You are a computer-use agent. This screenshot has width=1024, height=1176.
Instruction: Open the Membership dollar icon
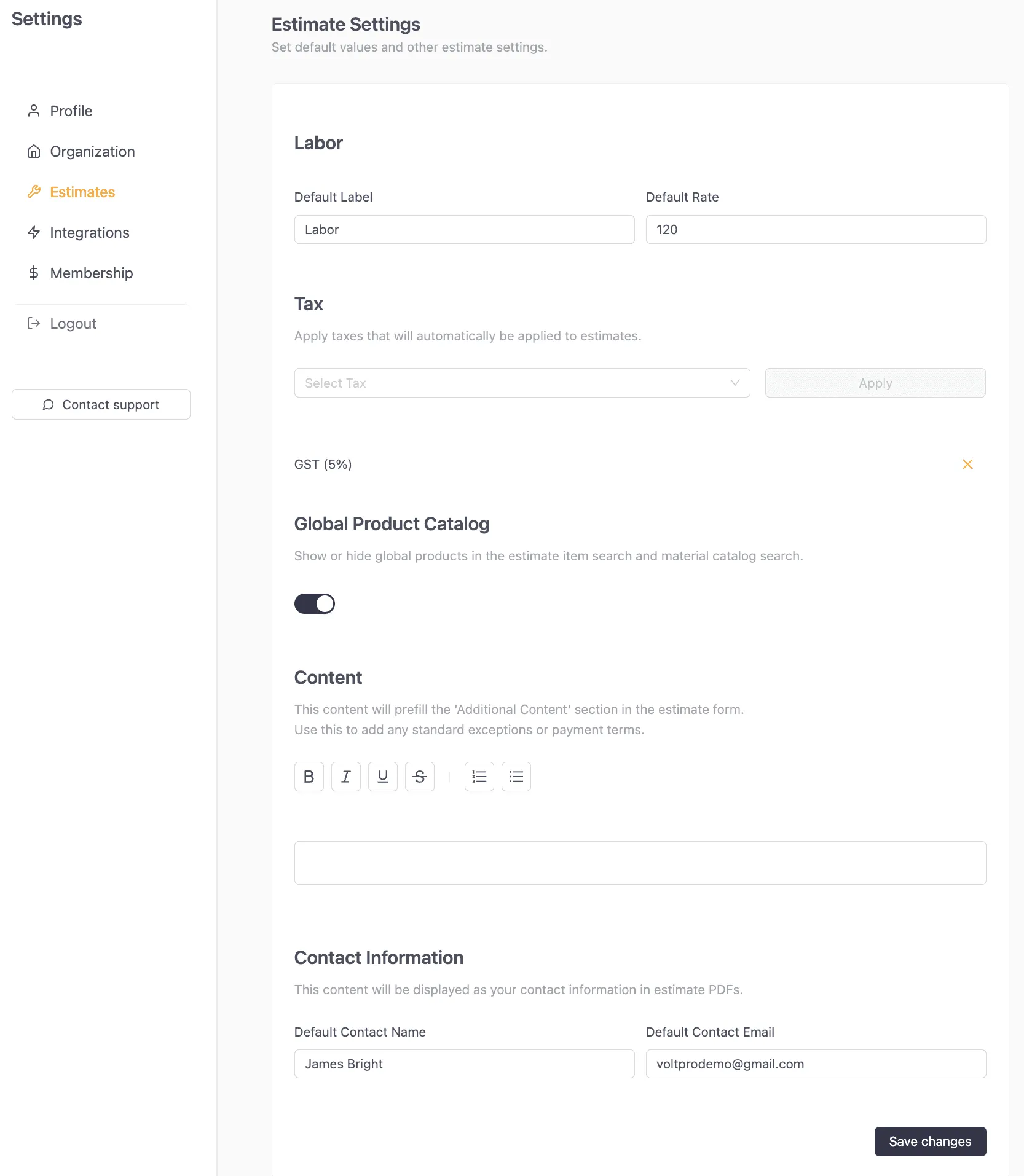(34, 273)
